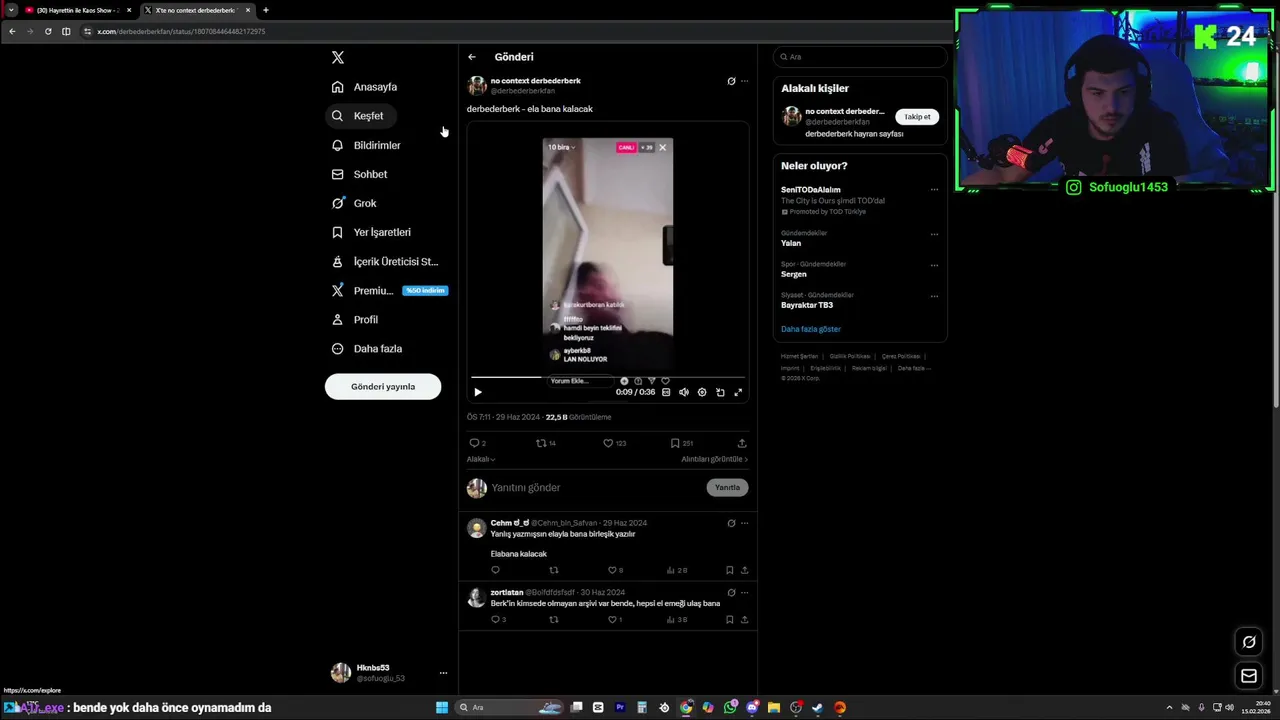The height and width of the screenshot is (720, 1280).
Task: Repost Cehm's reply
Action: (554, 570)
